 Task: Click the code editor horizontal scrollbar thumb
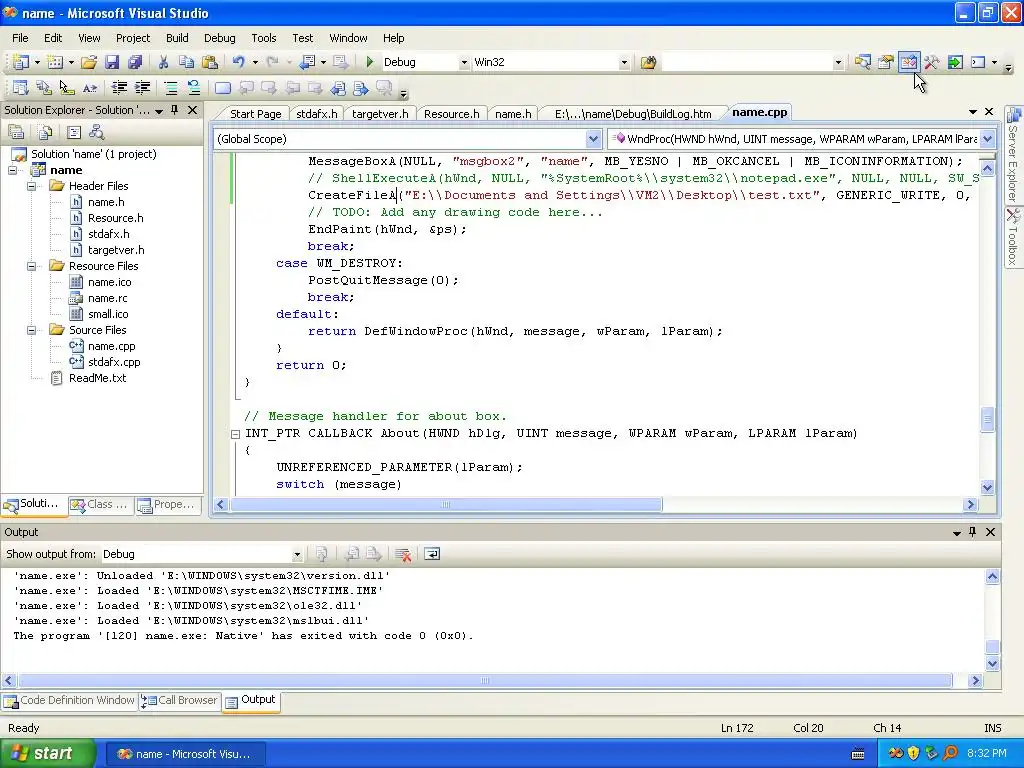point(446,504)
